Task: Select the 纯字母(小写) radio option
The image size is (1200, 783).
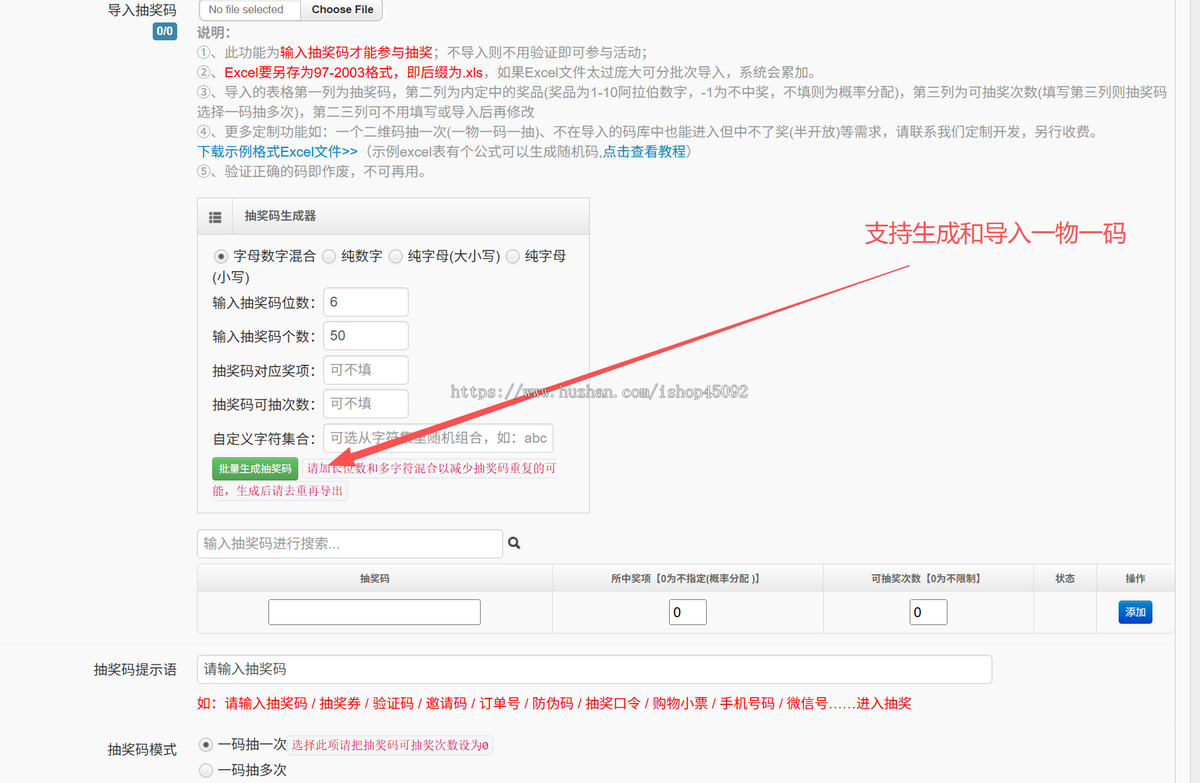Action: click(x=513, y=256)
